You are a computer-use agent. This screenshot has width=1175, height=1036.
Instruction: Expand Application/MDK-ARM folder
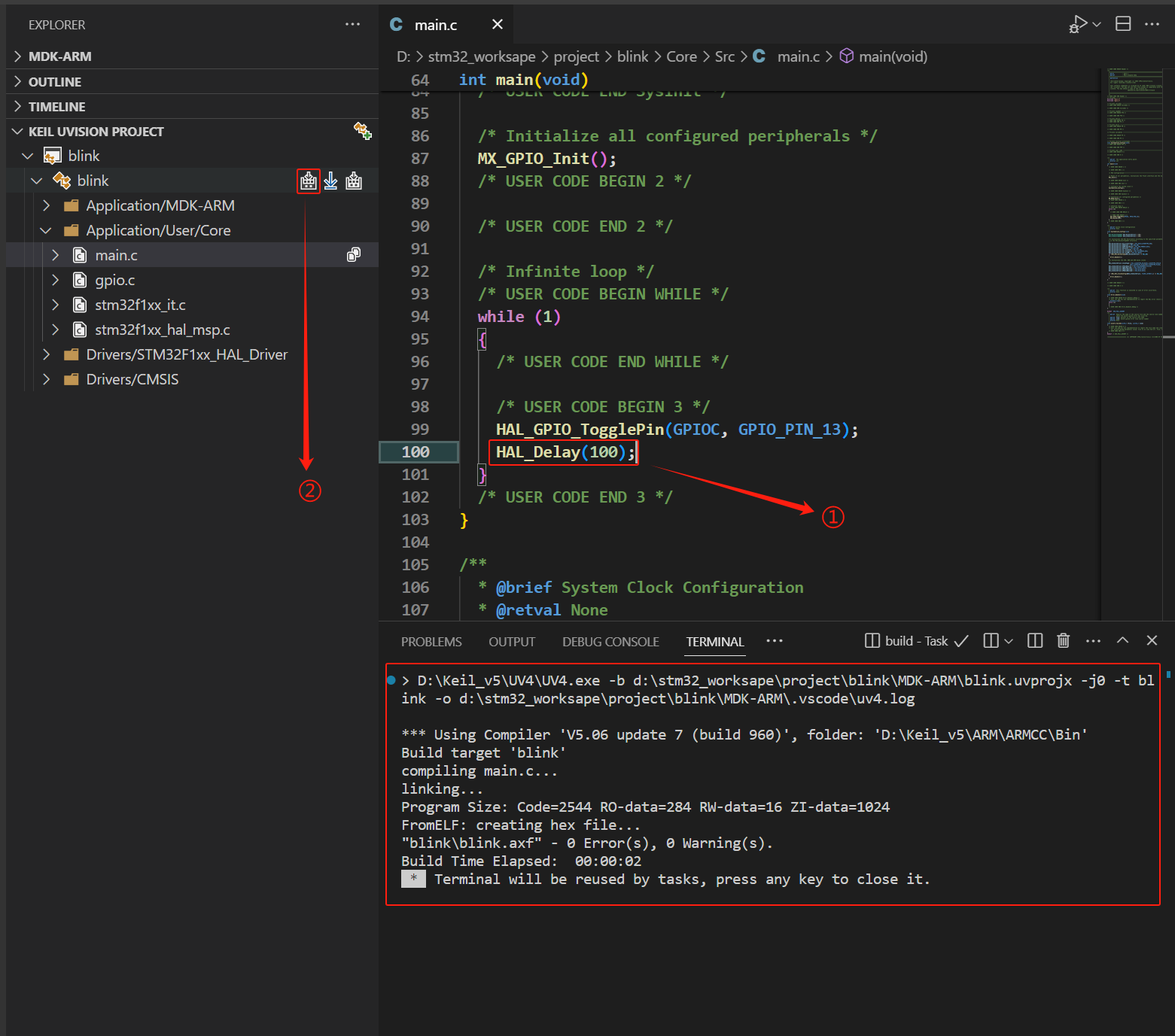[46, 205]
